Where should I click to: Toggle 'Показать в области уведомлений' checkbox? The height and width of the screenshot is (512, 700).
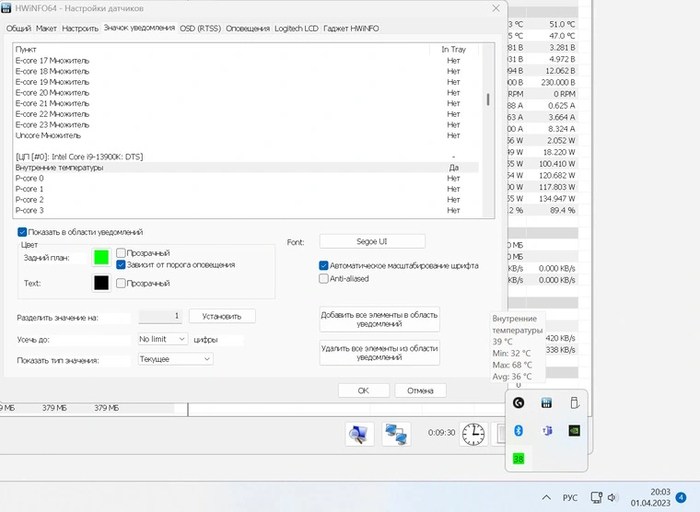click(x=22, y=232)
